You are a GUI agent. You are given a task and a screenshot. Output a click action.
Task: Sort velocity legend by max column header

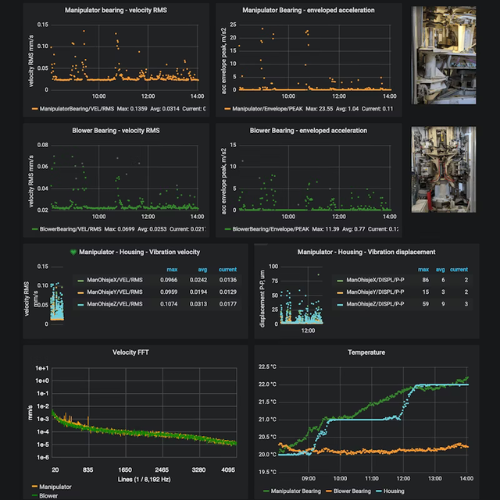click(172, 269)
